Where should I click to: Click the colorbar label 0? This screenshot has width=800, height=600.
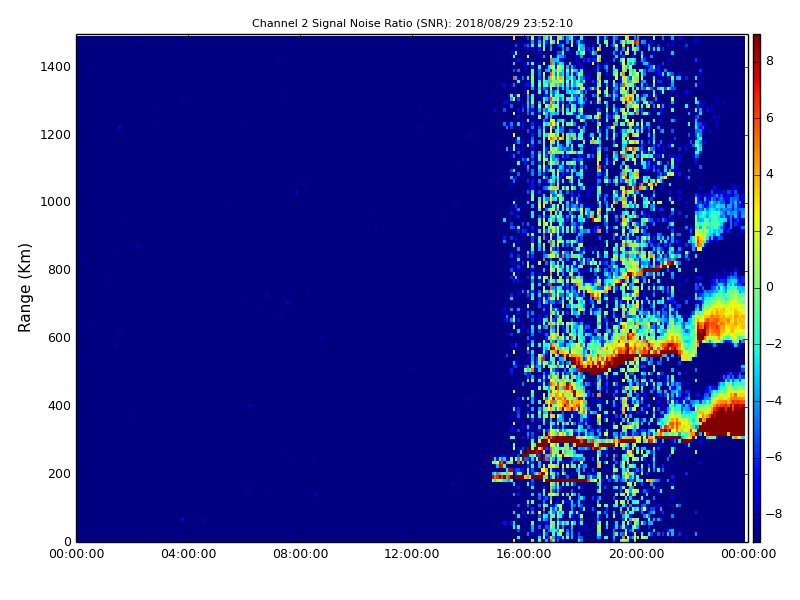click(x=770, y=287)
